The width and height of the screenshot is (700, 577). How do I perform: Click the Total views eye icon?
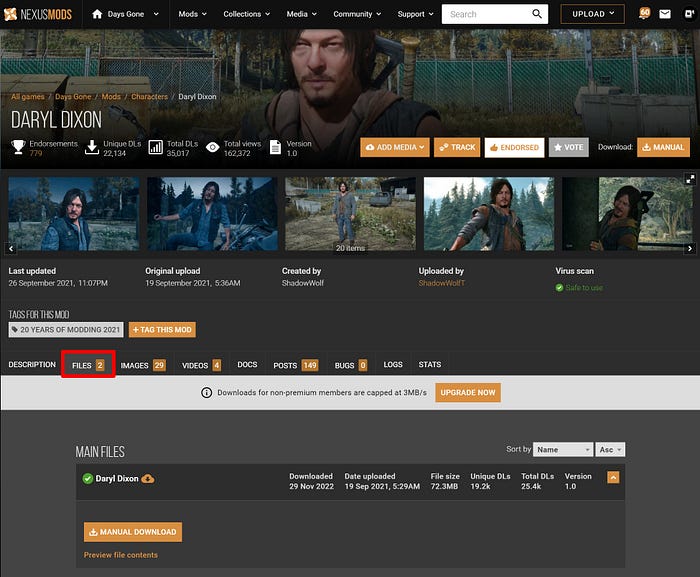tap(212, 147)
